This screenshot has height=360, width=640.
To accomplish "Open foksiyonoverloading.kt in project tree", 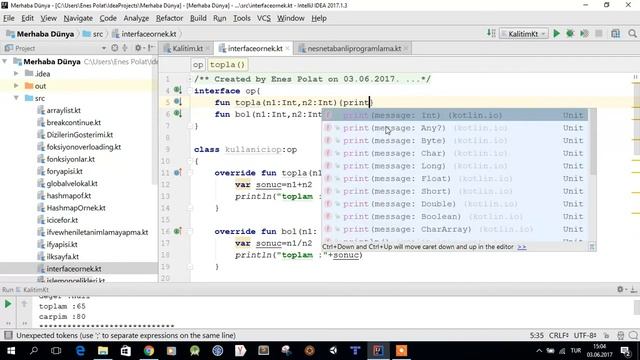I will [84, 147].
